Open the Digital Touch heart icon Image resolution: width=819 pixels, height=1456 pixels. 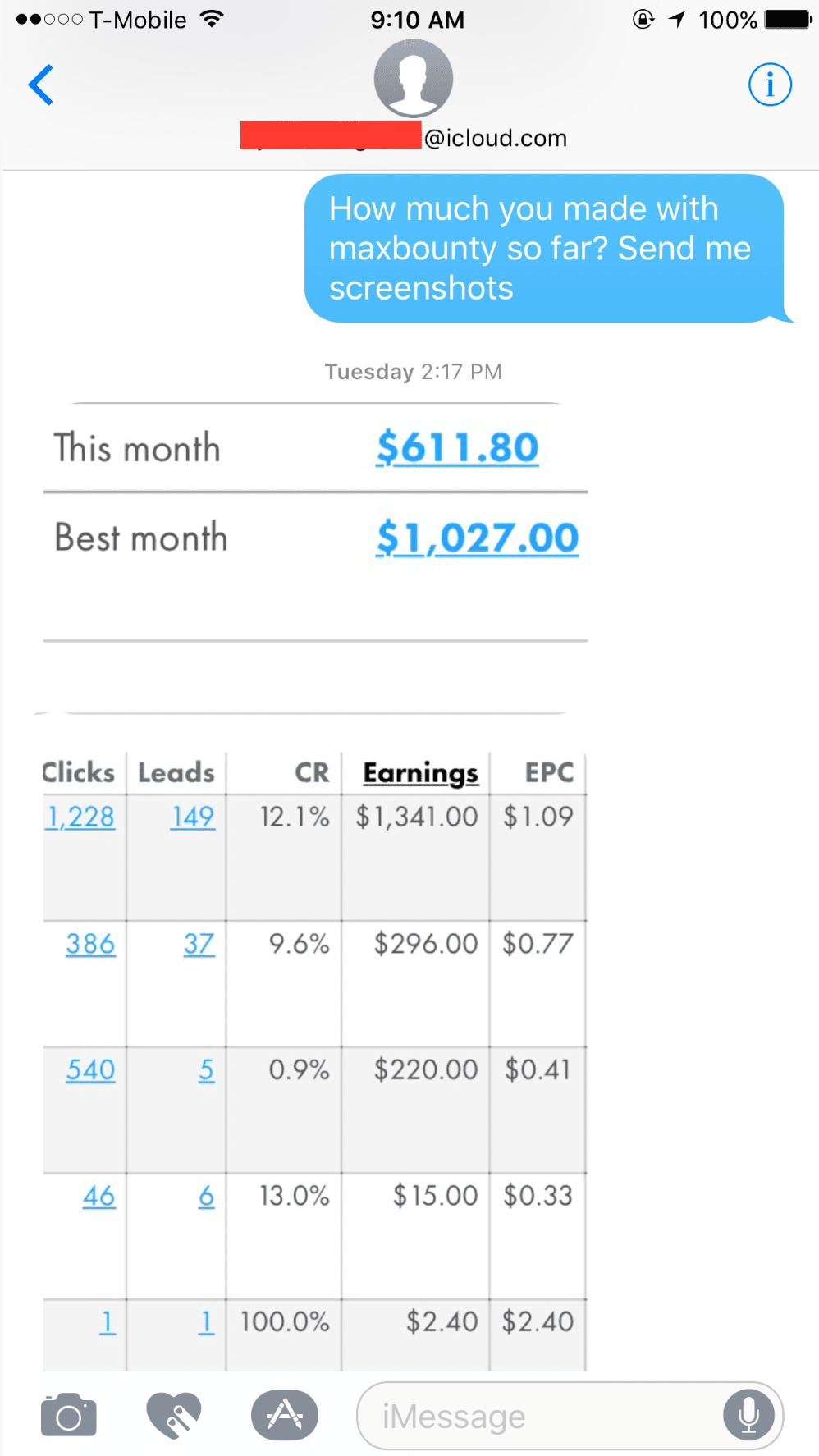tap(173, 1416)
